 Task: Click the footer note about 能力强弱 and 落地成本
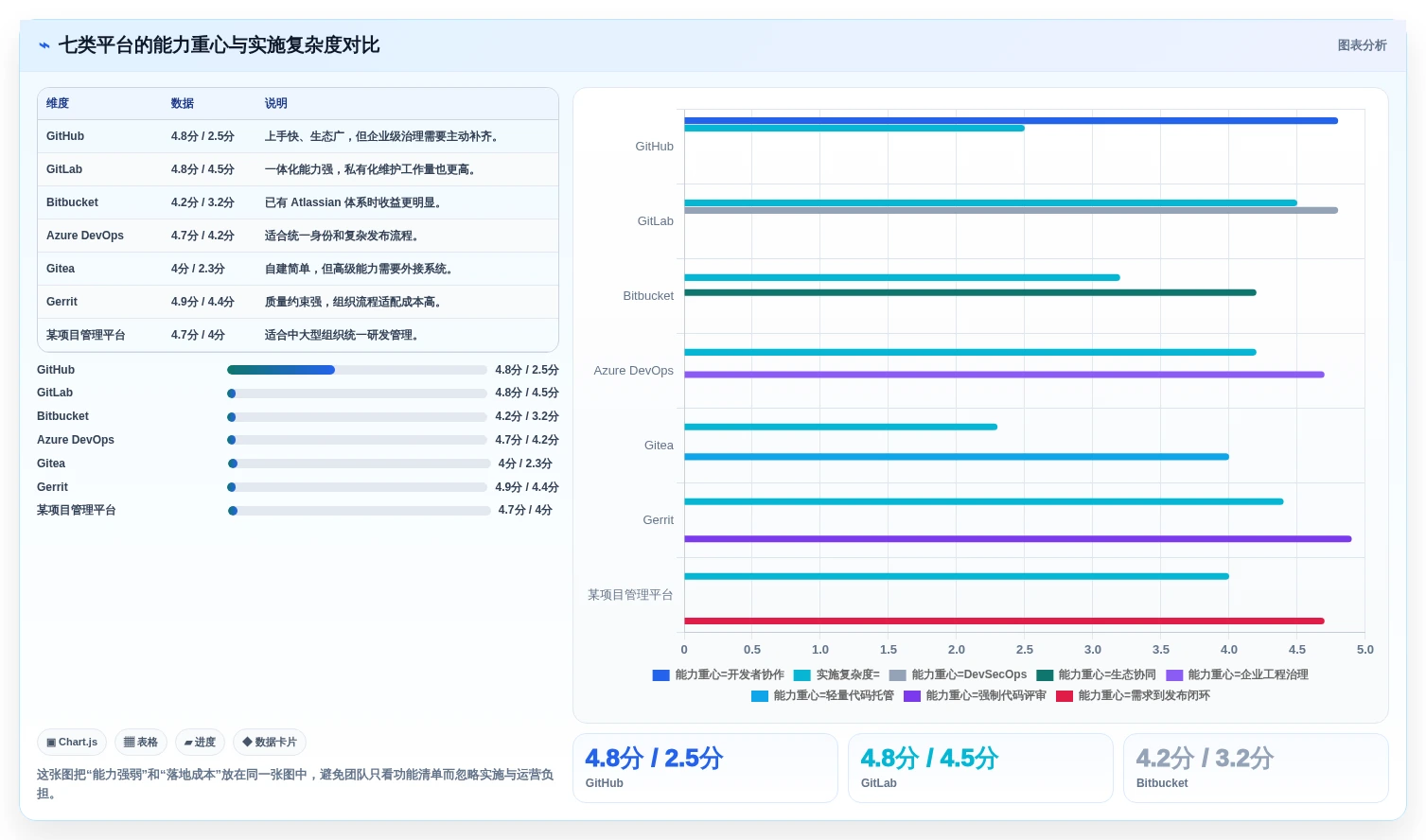295,784
